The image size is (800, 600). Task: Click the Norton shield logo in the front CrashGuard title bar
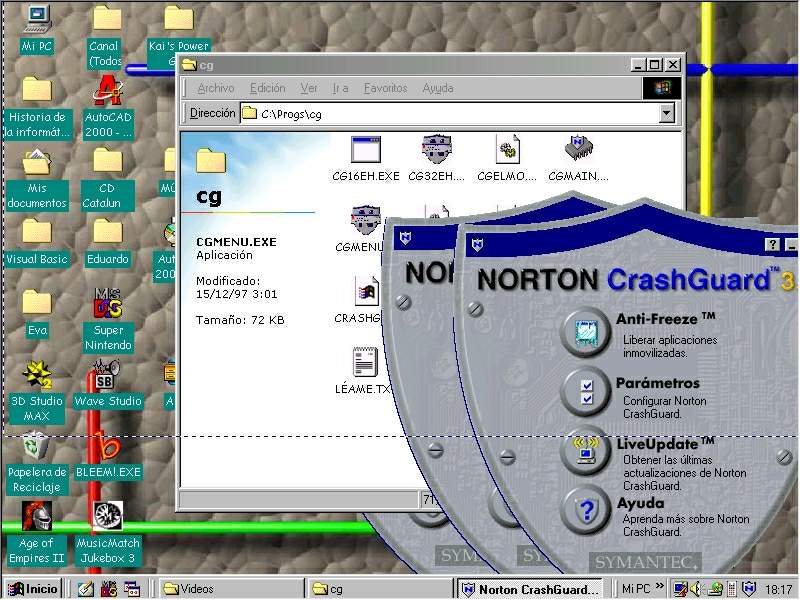pos(477,244)
